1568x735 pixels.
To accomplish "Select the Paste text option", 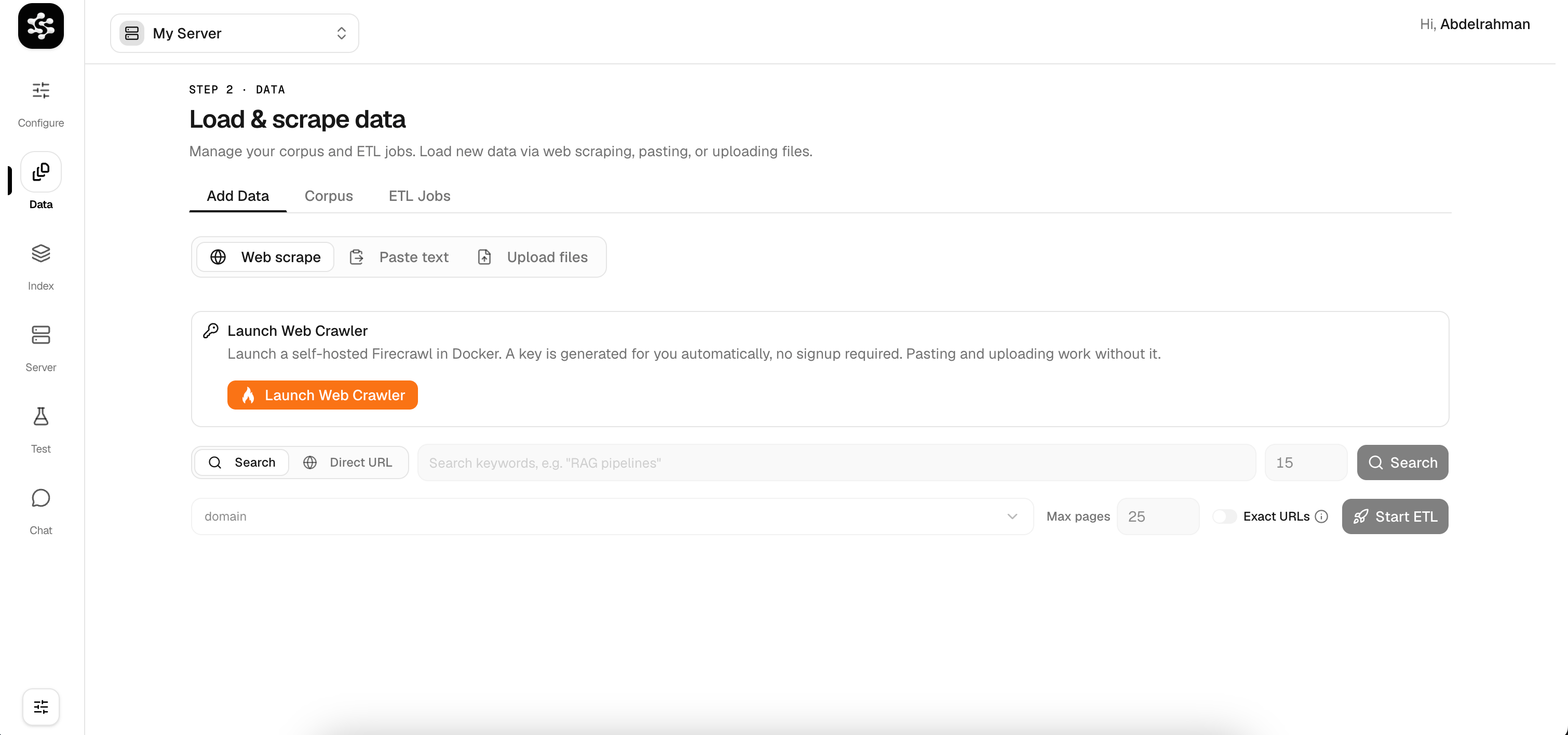I will 399,257.
